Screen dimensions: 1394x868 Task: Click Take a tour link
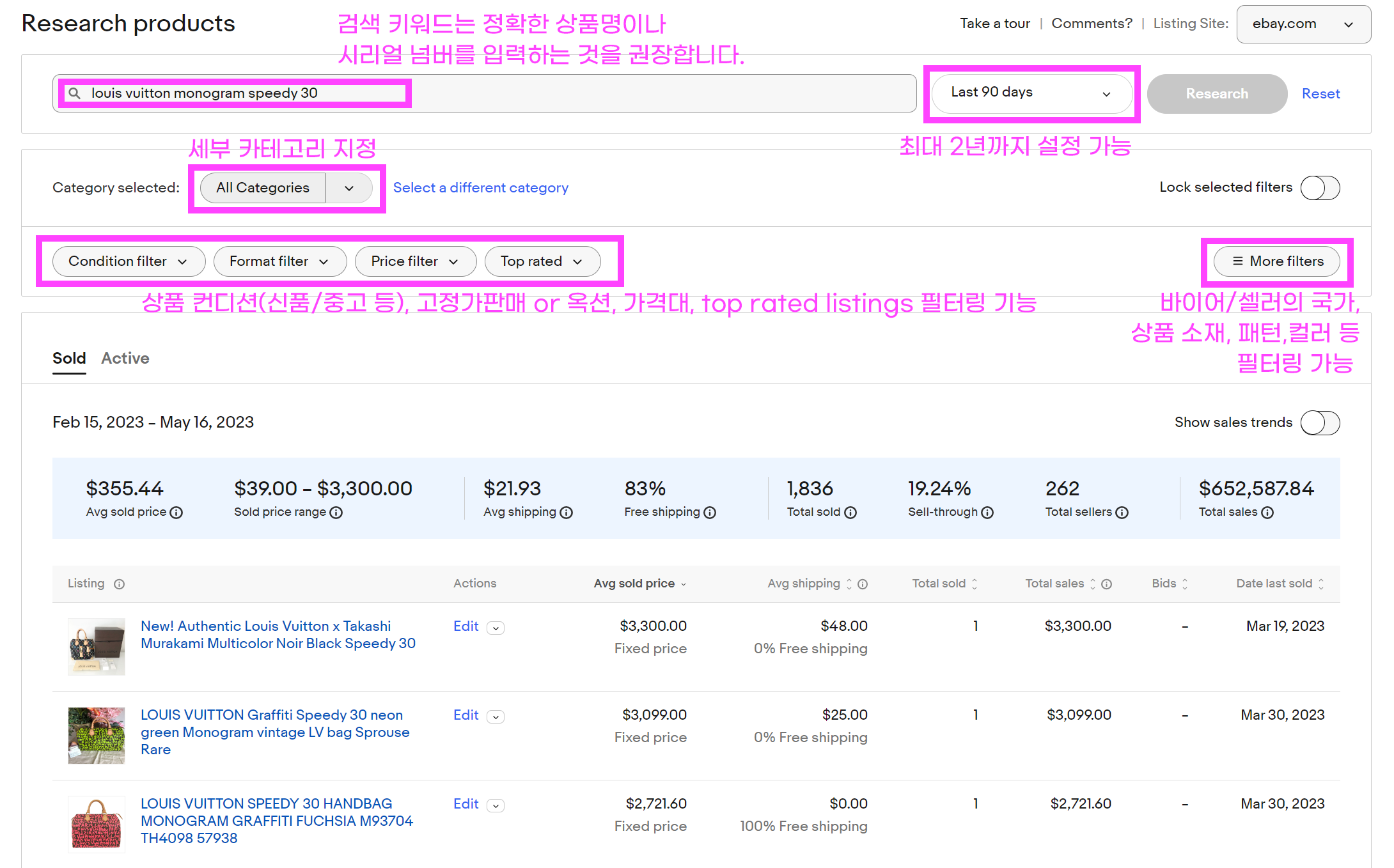coord(995,24)
